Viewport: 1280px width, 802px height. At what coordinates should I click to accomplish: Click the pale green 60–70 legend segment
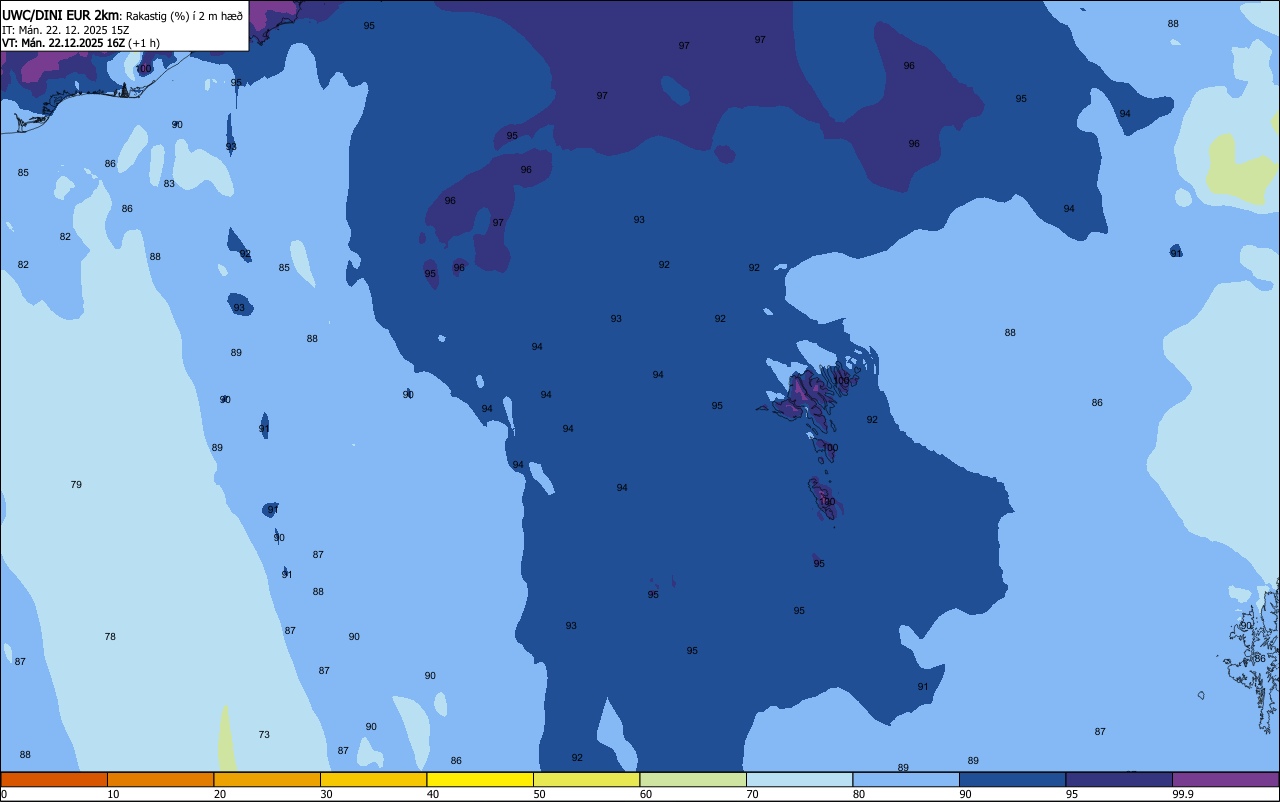693,779
